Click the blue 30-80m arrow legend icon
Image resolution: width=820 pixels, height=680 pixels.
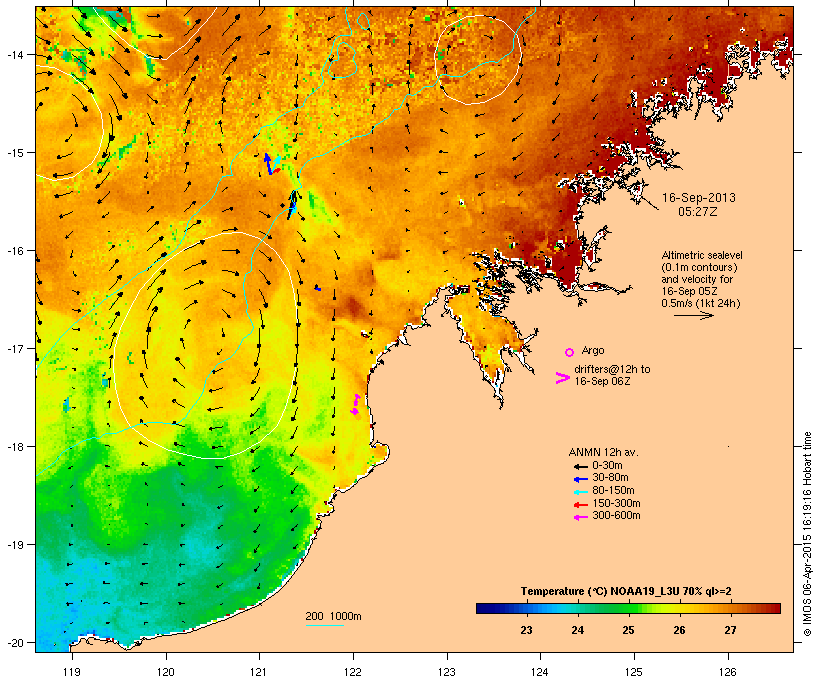coord(580,479)
